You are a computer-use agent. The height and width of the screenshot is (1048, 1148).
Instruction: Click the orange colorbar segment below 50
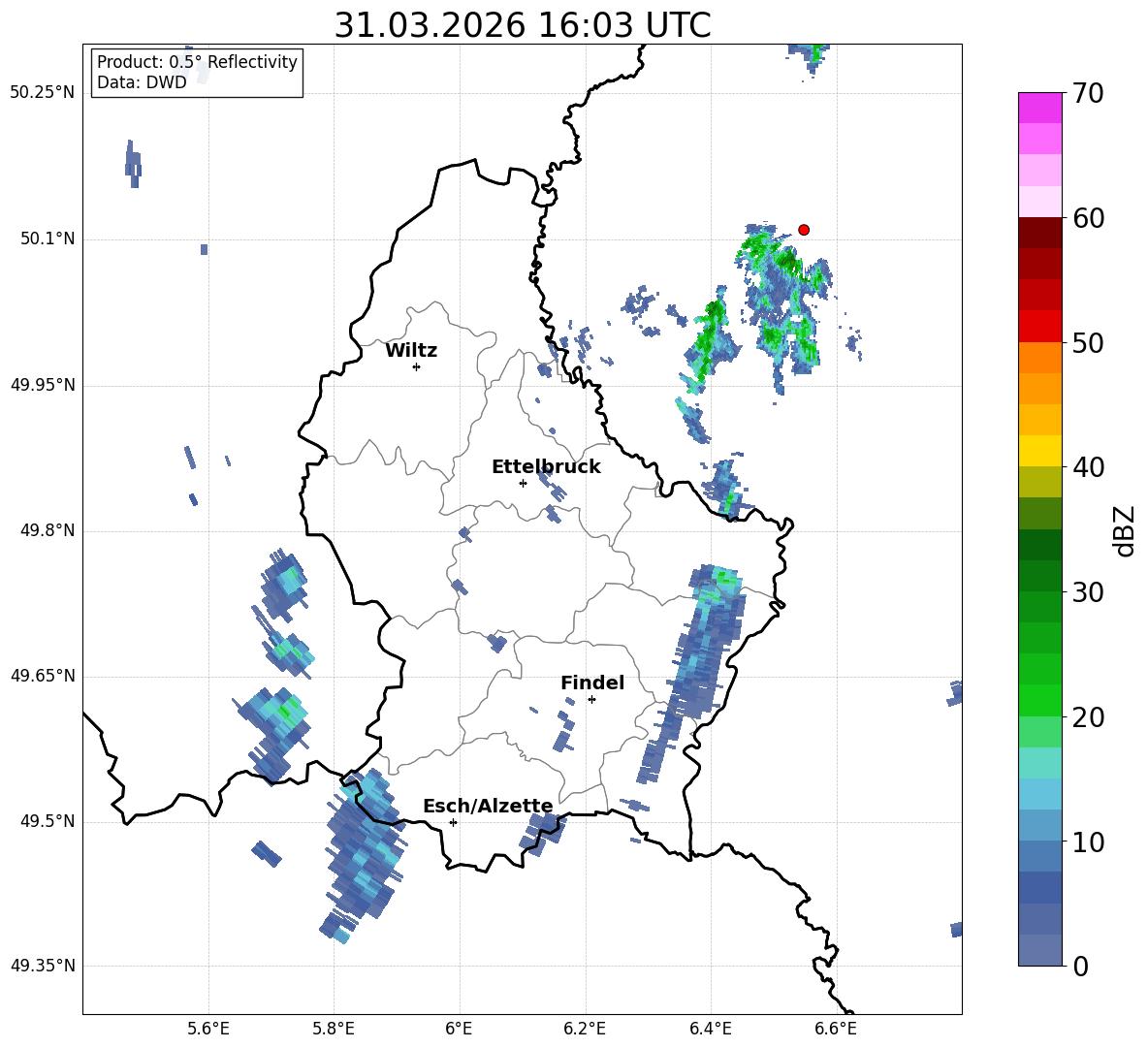[1039, 358]
